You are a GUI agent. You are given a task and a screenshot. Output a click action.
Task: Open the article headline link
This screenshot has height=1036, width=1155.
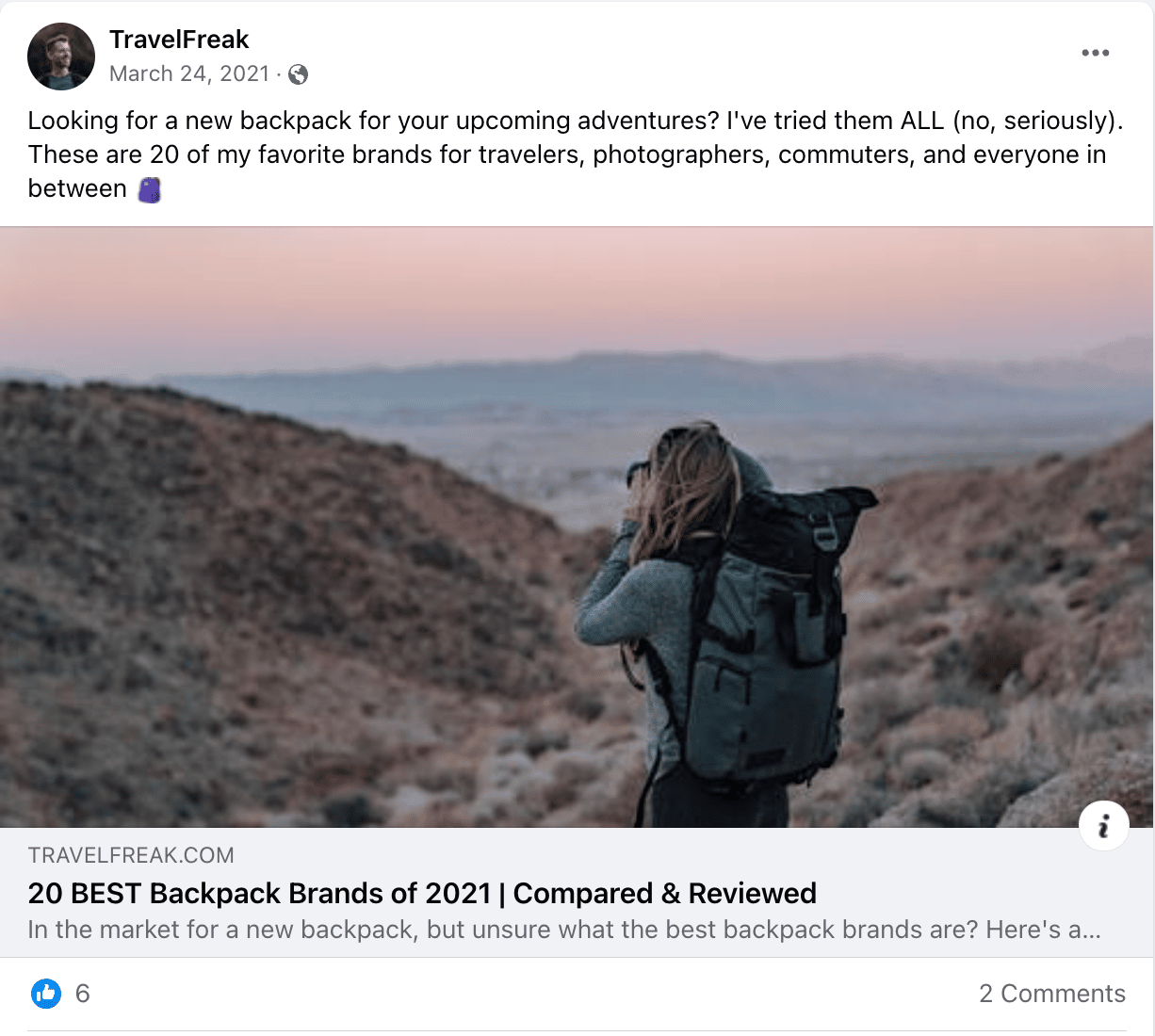coord(421,893)
